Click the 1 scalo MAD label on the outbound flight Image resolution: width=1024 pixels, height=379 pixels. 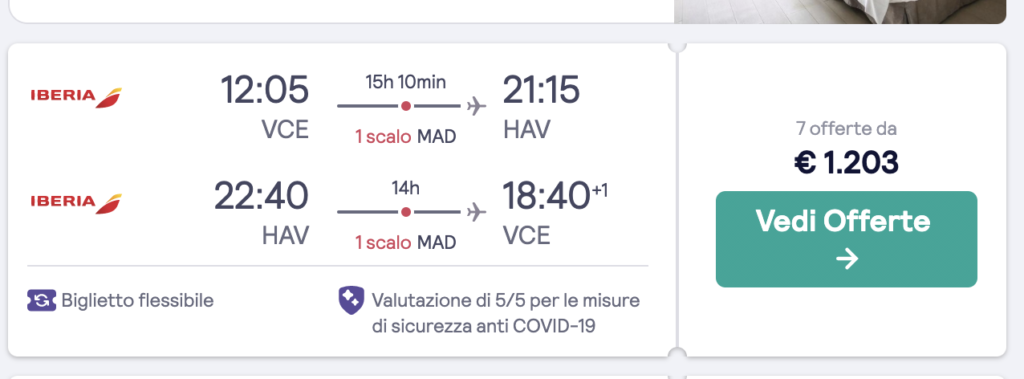click(x=406, y=137)
